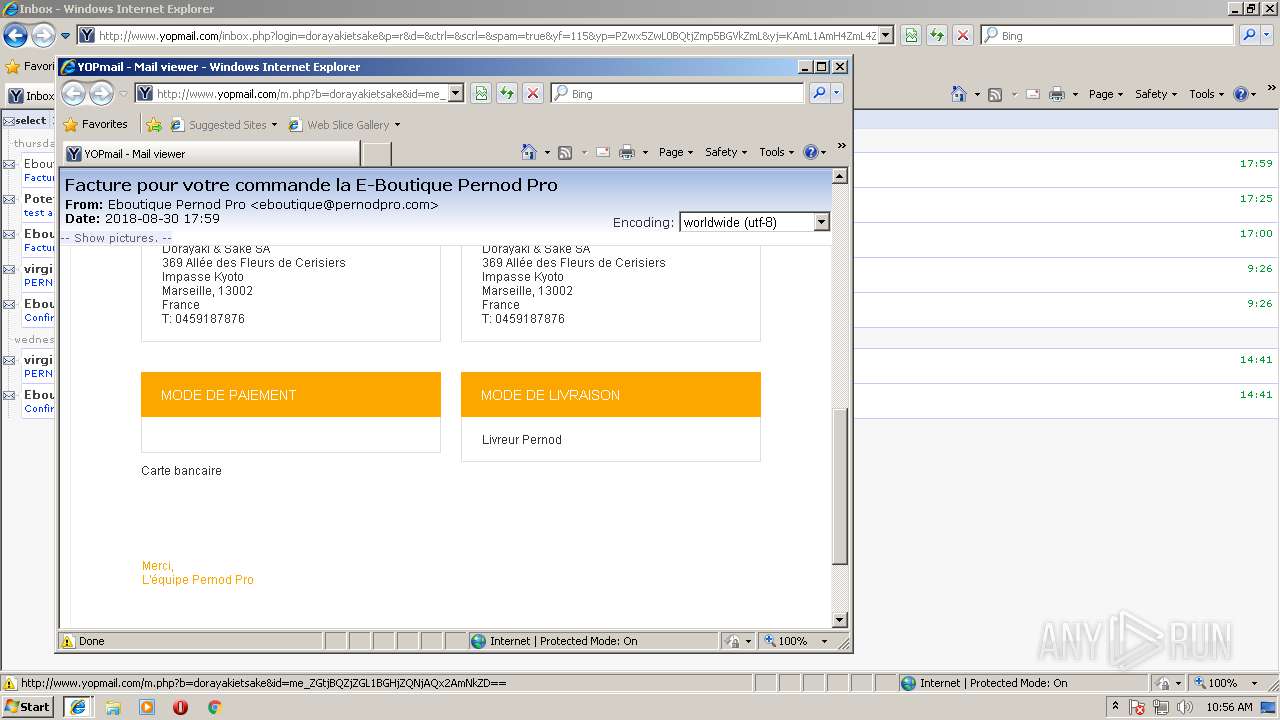Open Safety menu in Inbox window
Viewport: 1280px width, 720px height.
click(1155, 94)
